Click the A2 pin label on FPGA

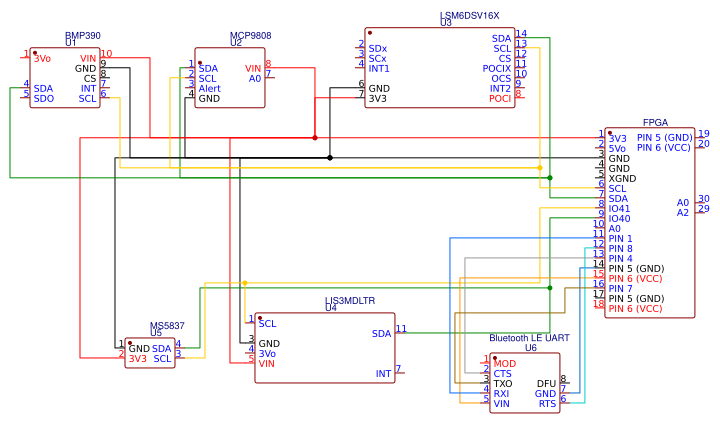[x=683, y=213]
